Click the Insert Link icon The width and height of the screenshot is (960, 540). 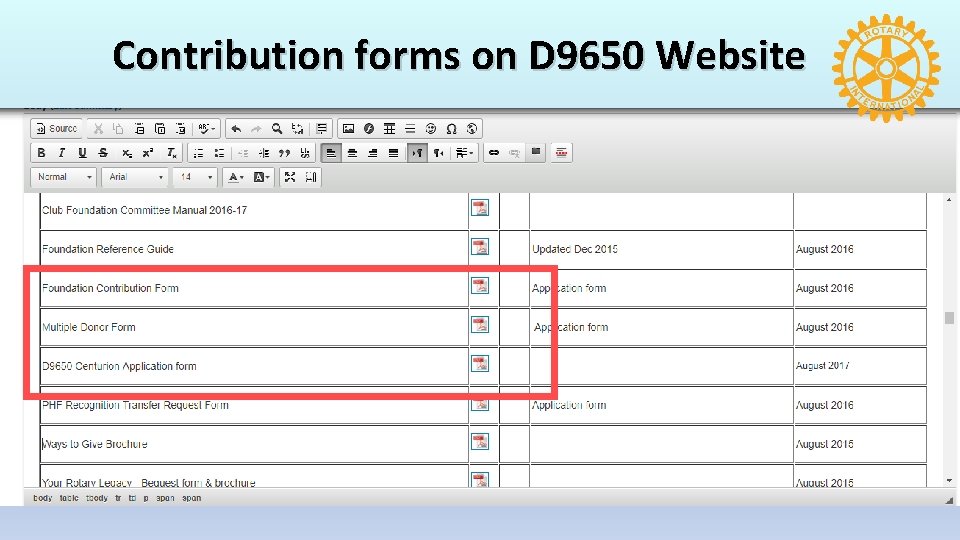493,152
